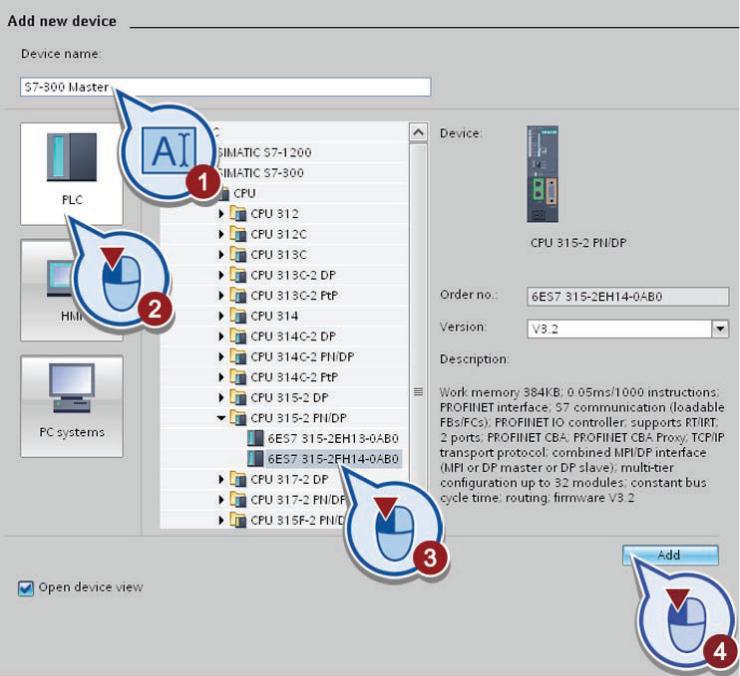Click the Device name input field

coord(226,87)
